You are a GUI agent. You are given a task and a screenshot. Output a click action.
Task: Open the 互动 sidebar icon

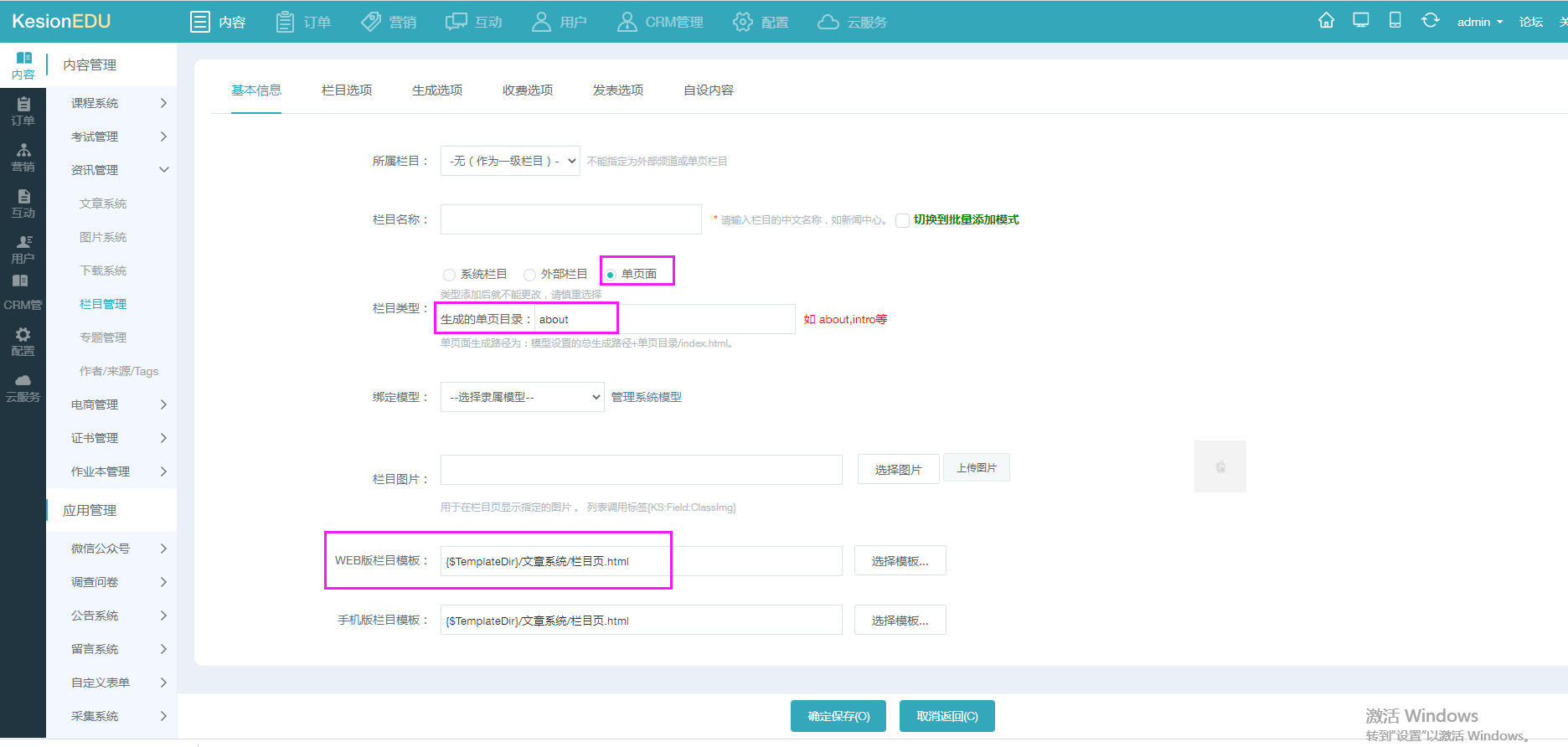coord(23,203)
